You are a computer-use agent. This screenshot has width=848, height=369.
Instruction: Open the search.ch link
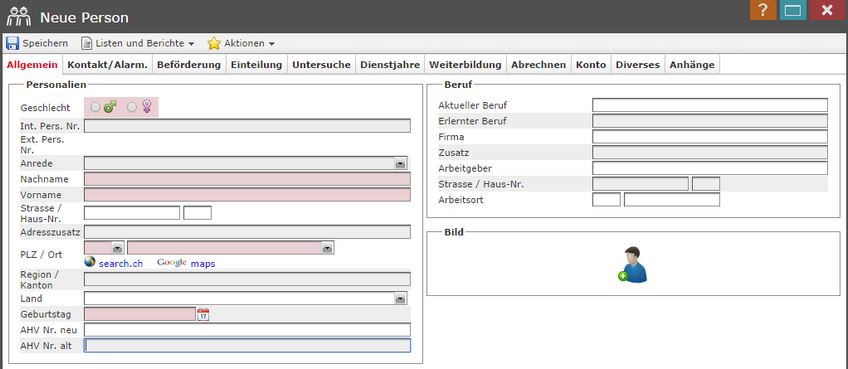tap(121, 263)
